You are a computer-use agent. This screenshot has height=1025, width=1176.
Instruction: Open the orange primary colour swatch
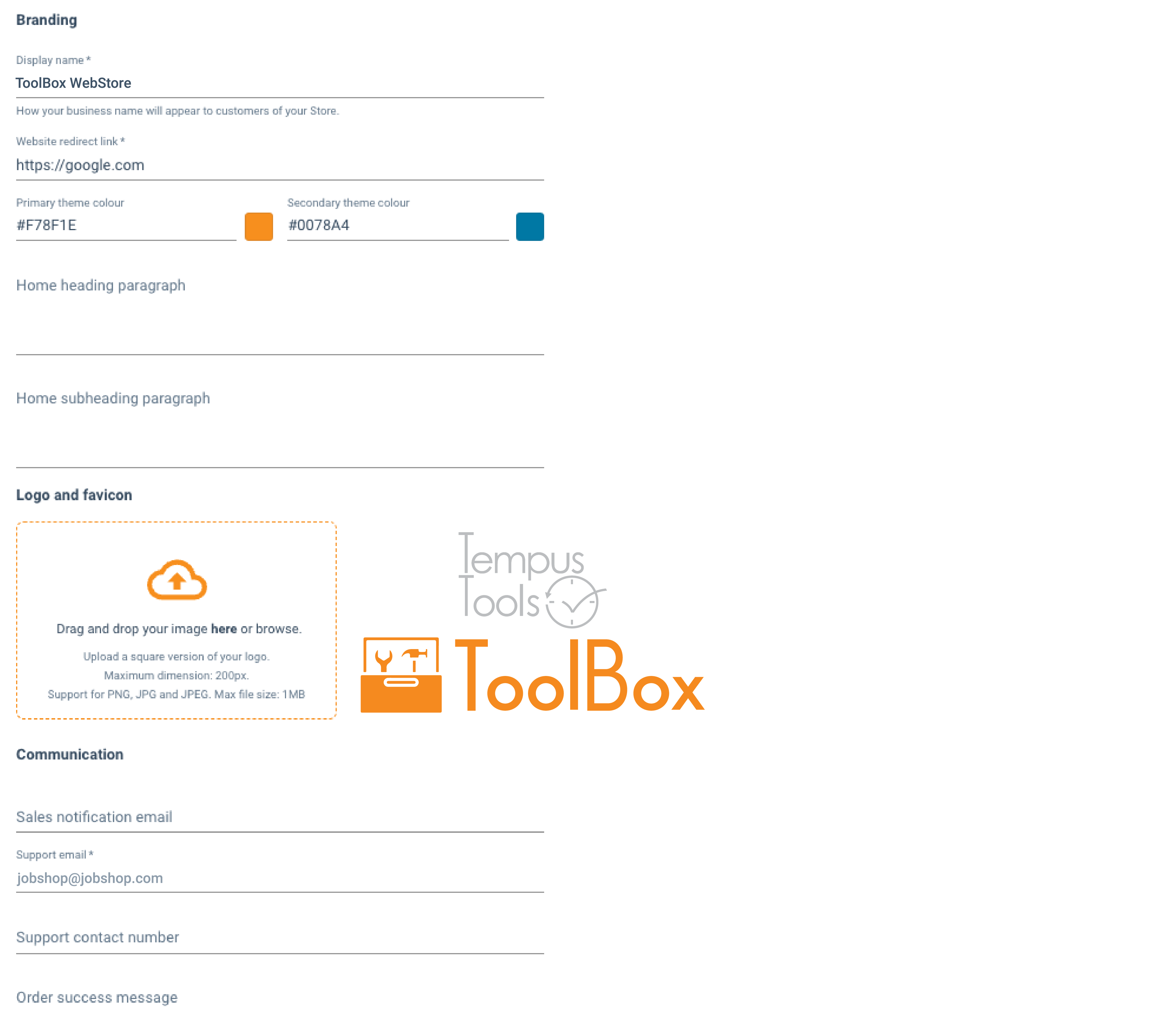pos(258,226)
